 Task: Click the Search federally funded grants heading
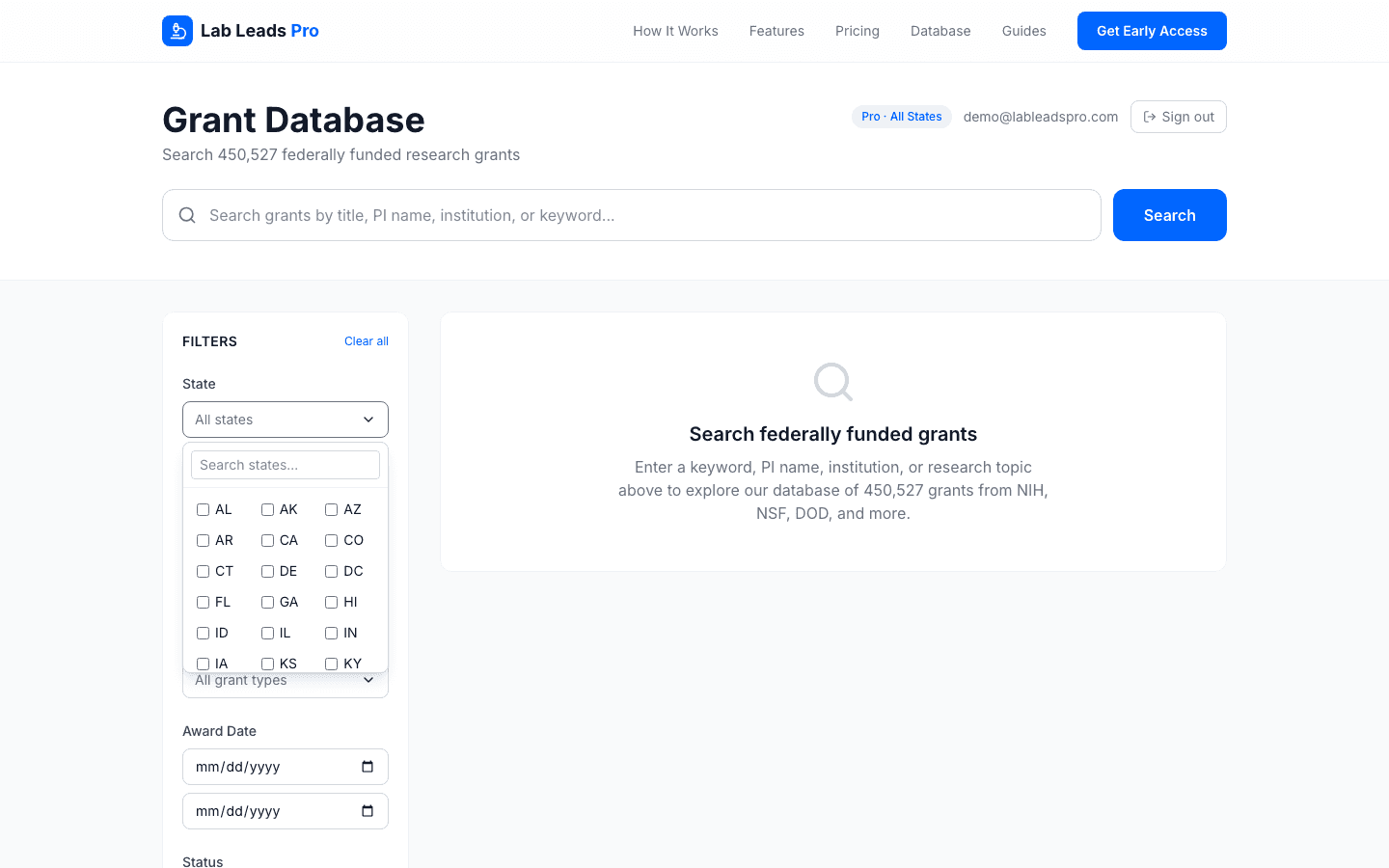[833, 434]
